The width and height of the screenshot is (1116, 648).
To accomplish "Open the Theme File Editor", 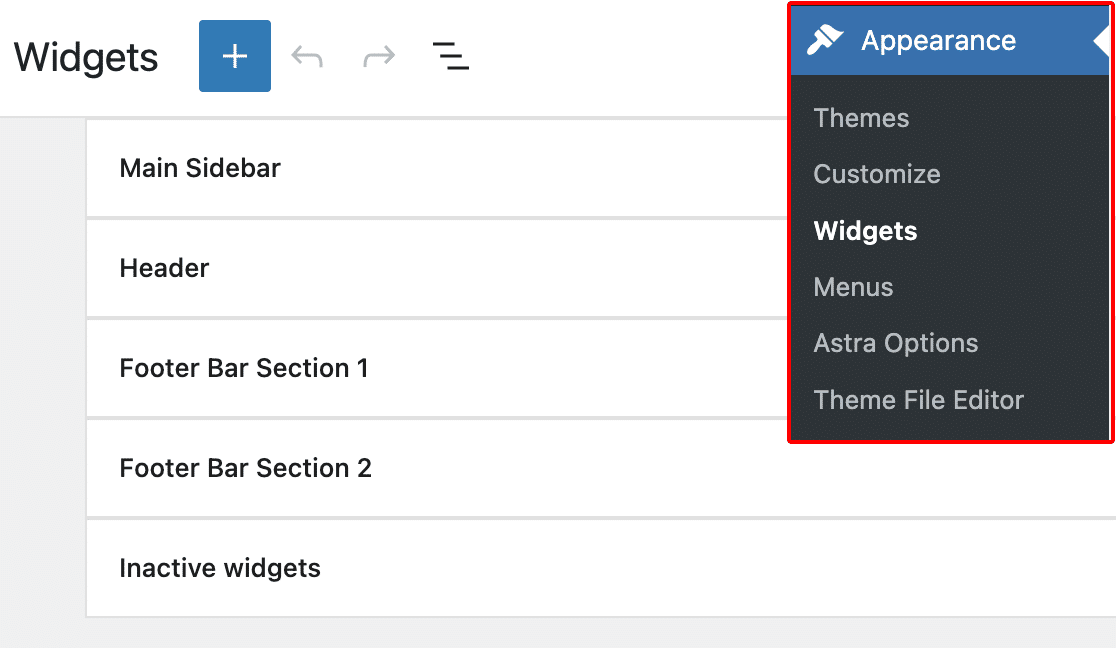I will tap(919, 399).
